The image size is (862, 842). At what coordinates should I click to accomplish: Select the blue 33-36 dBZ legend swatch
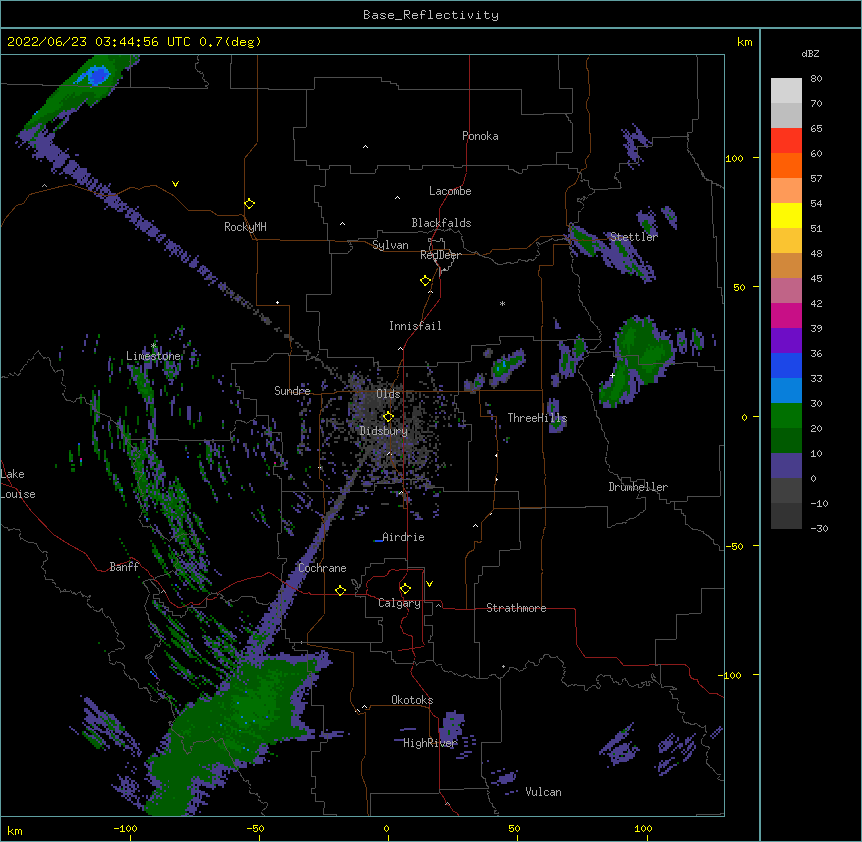[x=786, y=365]
